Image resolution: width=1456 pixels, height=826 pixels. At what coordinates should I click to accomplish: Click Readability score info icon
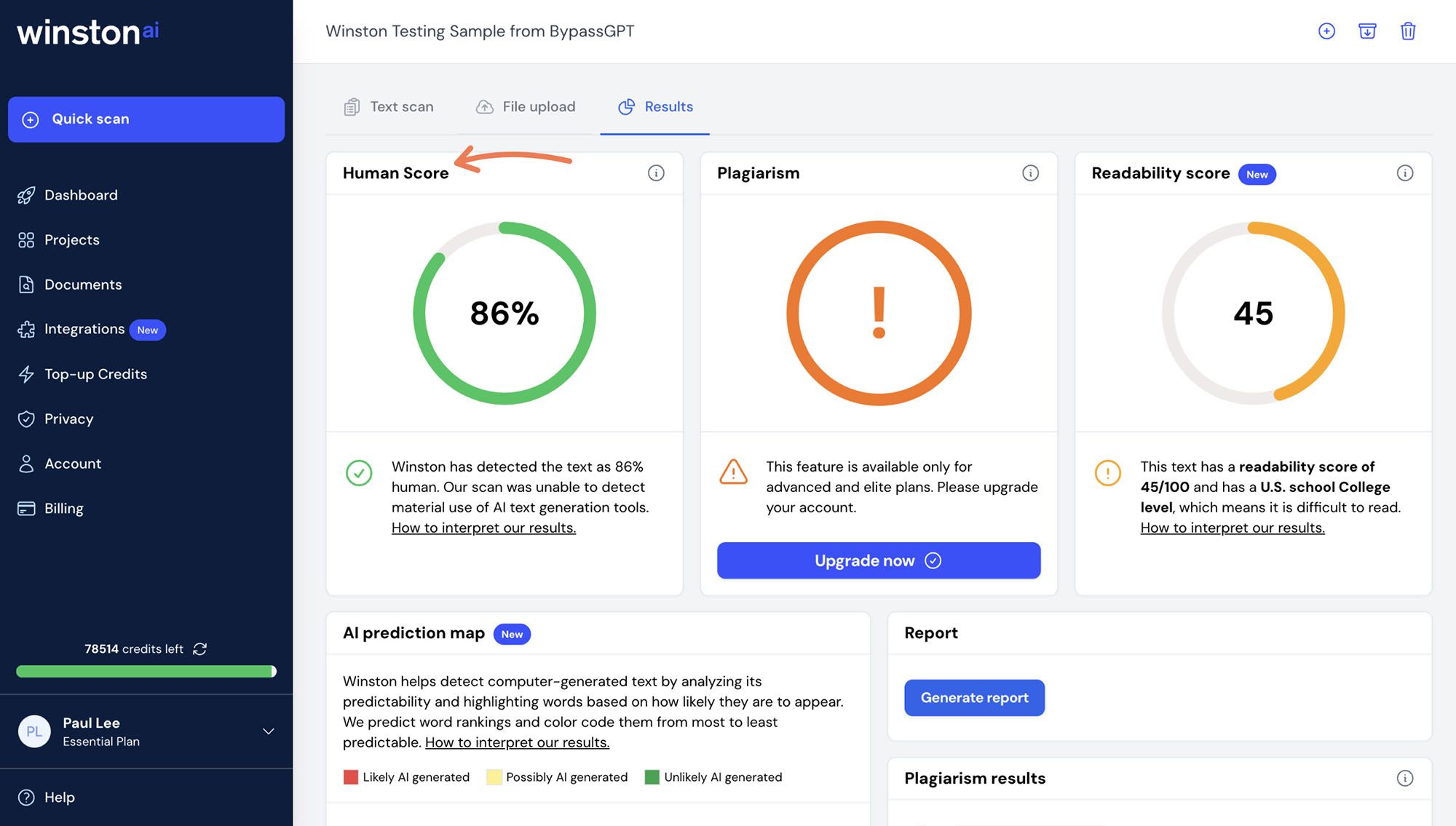[x=1404, y=173]
